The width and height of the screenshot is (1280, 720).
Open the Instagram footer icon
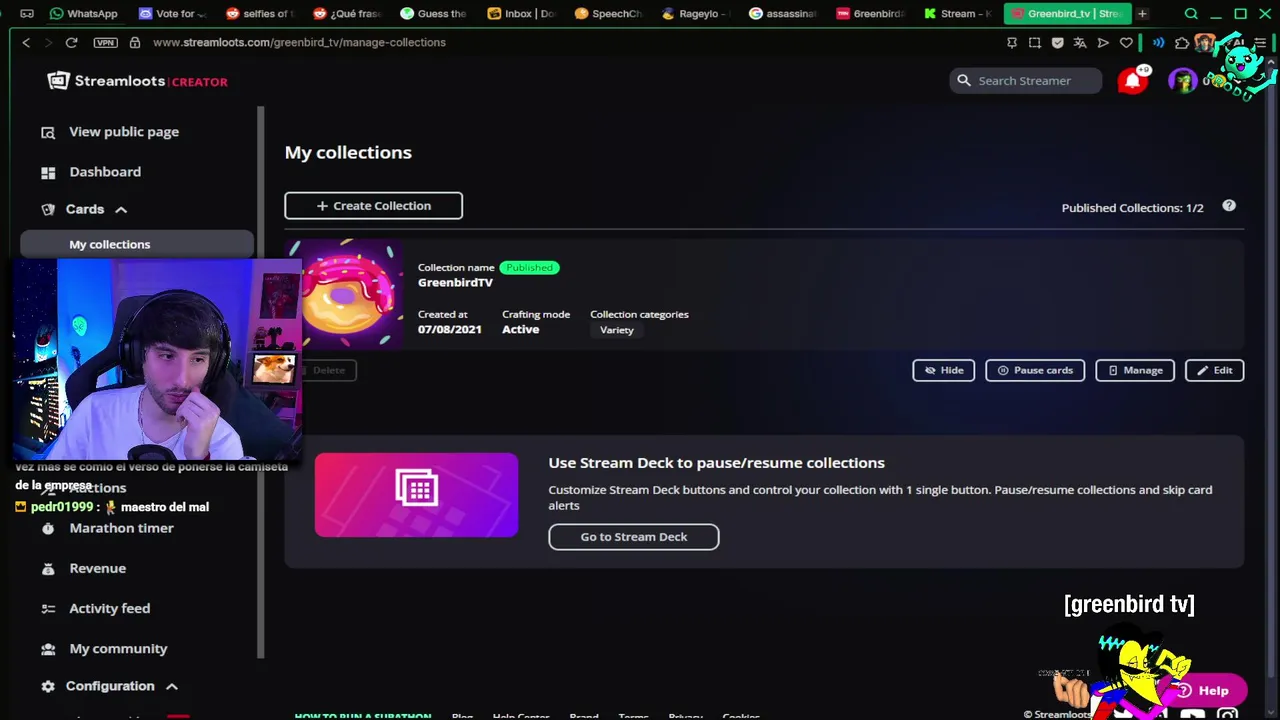1227,714
